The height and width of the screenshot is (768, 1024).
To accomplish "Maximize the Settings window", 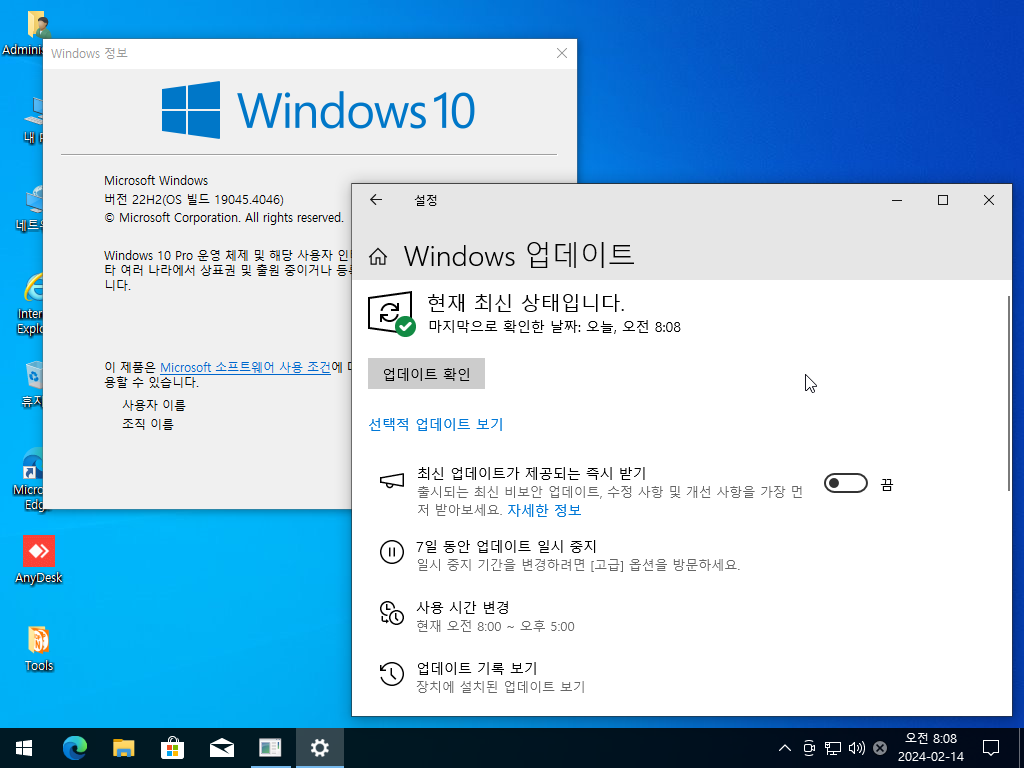I will click(x=942, y=200).
